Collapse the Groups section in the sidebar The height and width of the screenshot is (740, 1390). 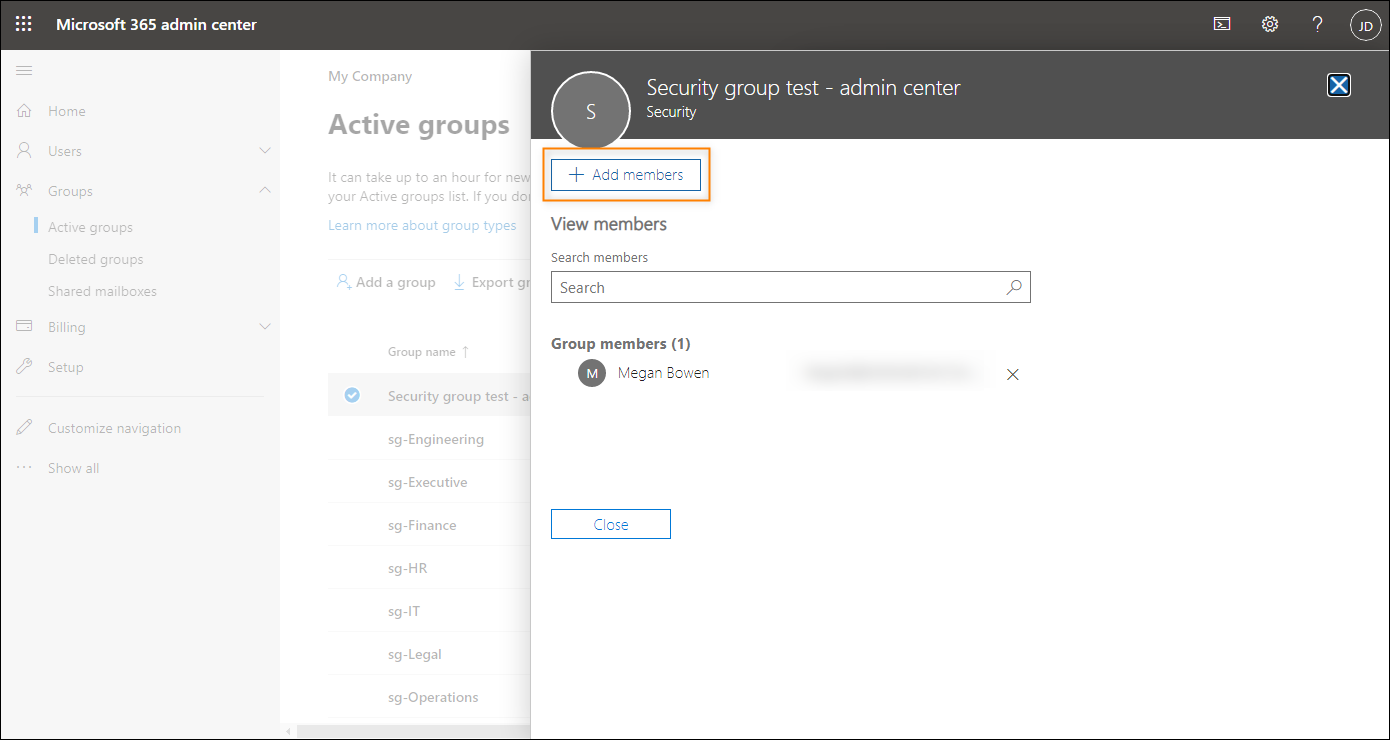point(264,190)
